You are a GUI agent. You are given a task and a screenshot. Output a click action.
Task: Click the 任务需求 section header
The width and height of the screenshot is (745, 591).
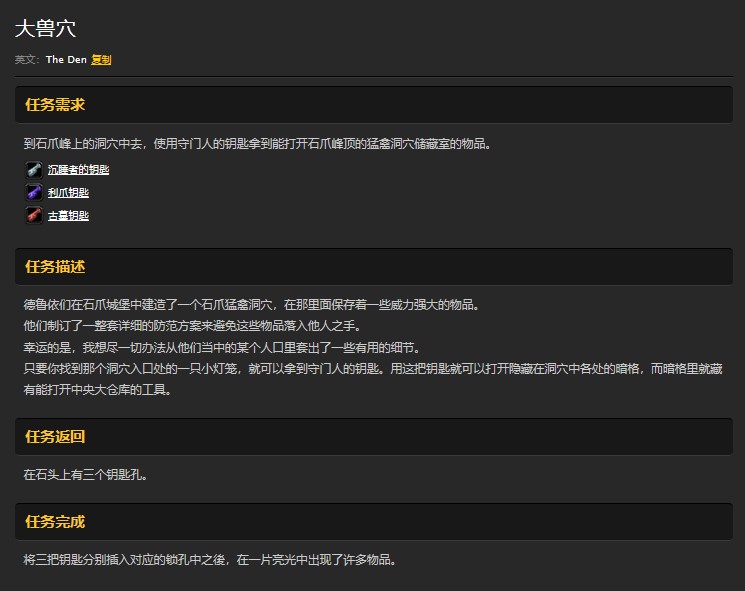pyautogui.click(x=55, y=105)
